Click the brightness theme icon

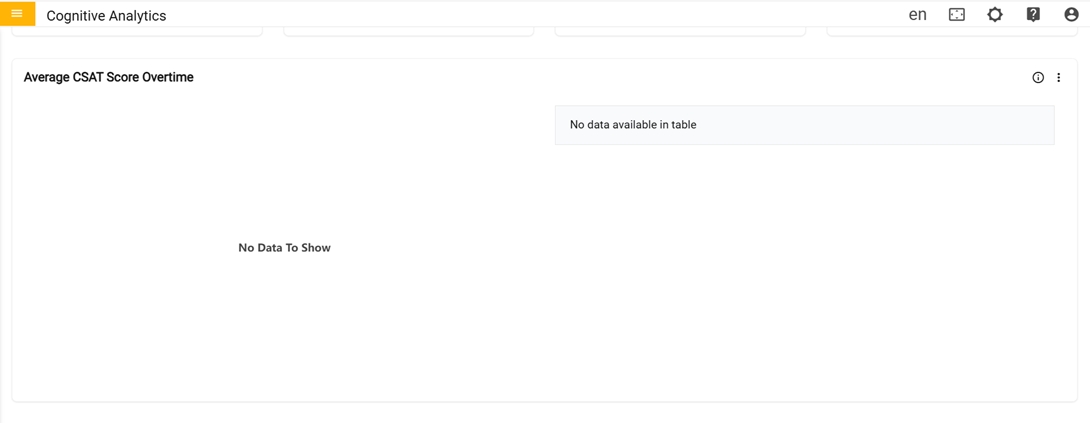995,15
